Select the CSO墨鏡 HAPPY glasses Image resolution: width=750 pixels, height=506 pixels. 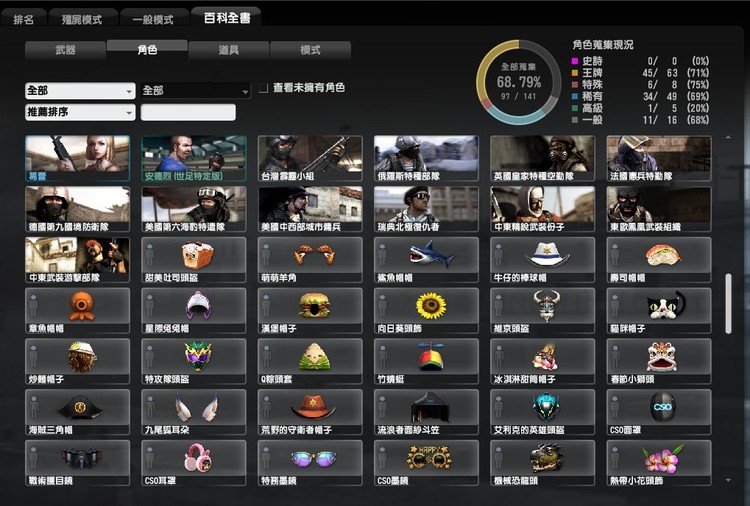(x=426, y=462)
